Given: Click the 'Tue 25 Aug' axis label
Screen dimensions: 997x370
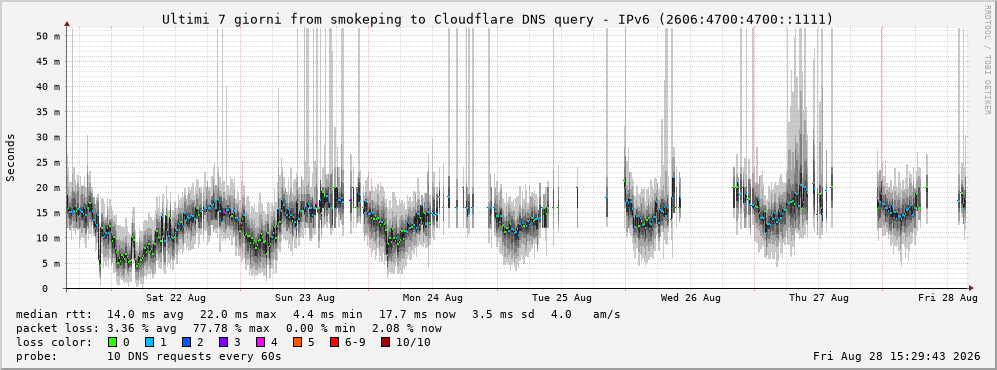Looking at the screenshot, I should [561, 298].
